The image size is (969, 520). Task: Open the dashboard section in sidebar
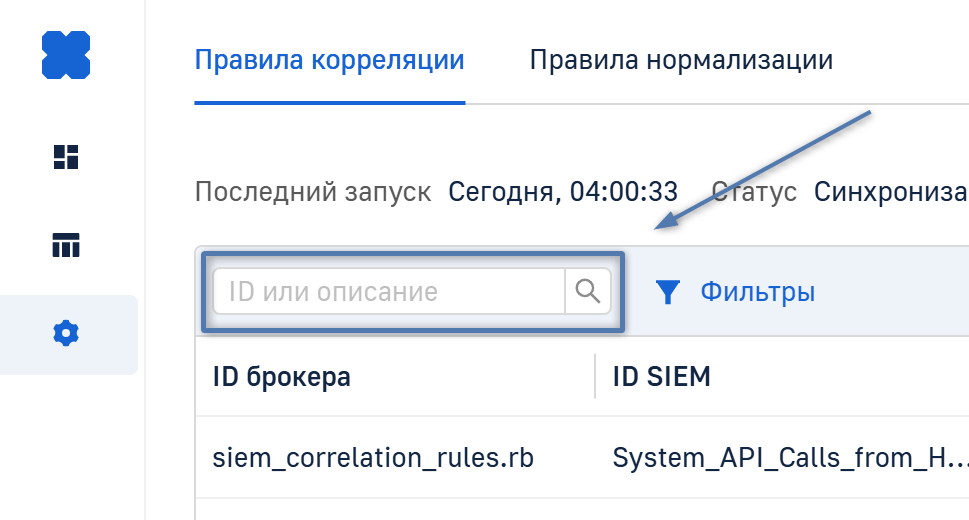(66, 157)
